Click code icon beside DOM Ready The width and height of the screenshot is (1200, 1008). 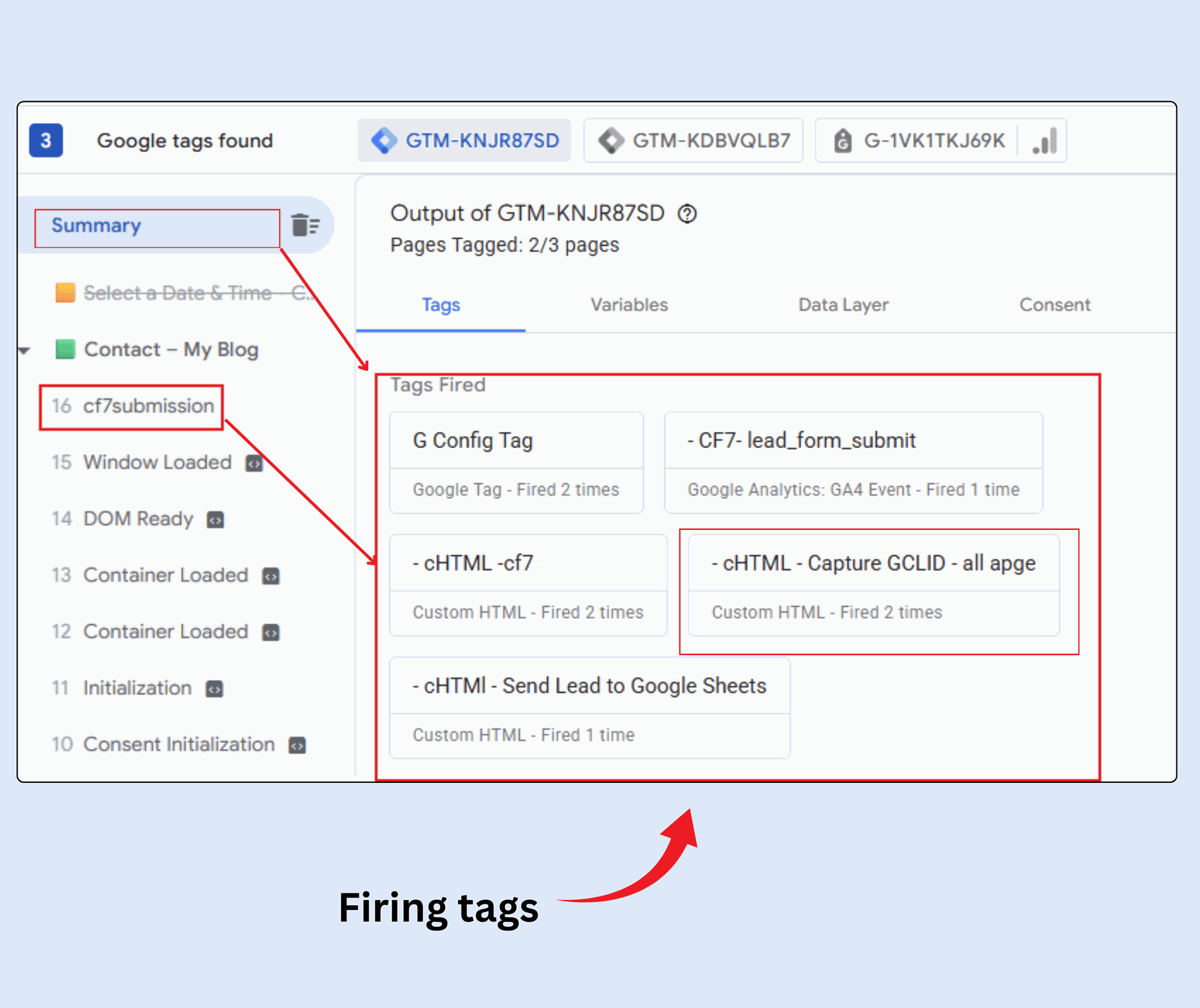point(216,520)
